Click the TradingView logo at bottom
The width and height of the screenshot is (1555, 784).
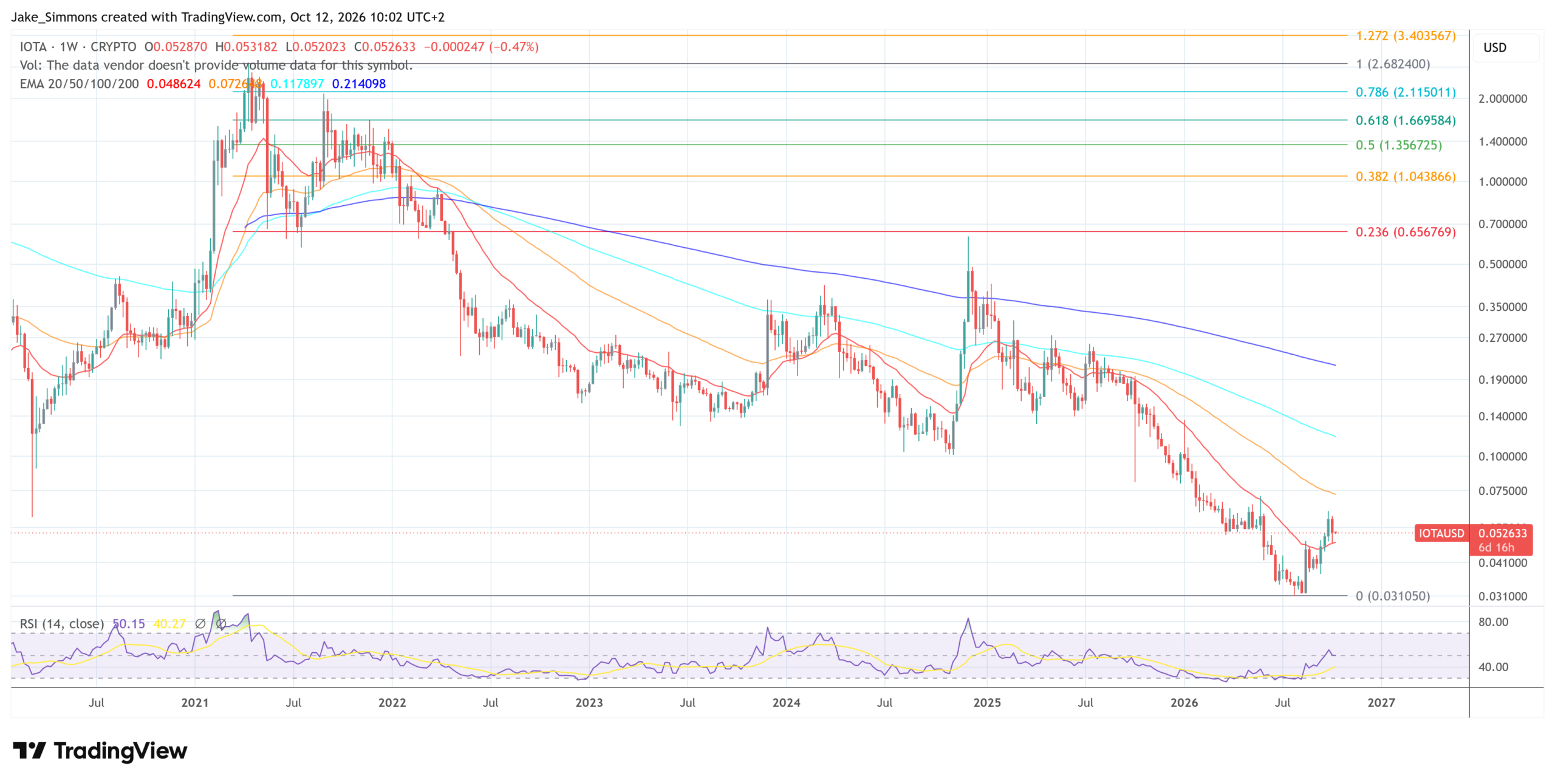[100, 751]
